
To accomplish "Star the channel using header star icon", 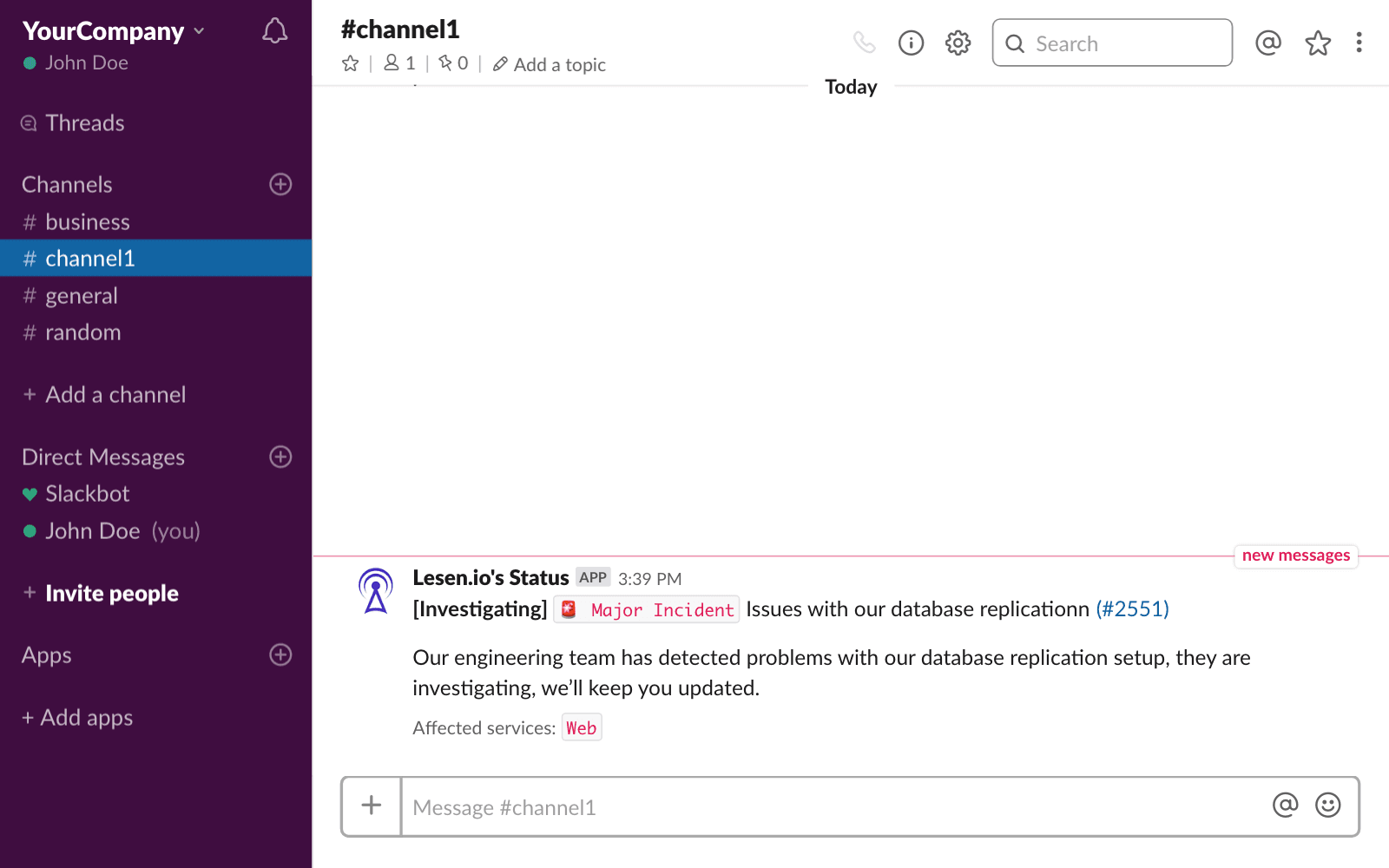I will (x=351, y=63).
